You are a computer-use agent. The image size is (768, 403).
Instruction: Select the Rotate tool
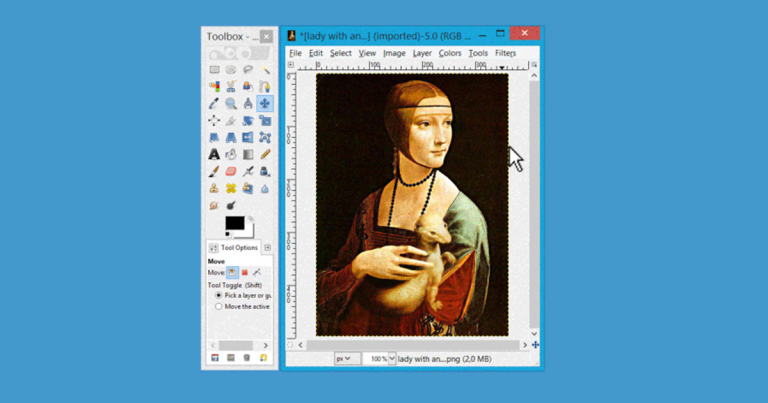pos(248,120)
